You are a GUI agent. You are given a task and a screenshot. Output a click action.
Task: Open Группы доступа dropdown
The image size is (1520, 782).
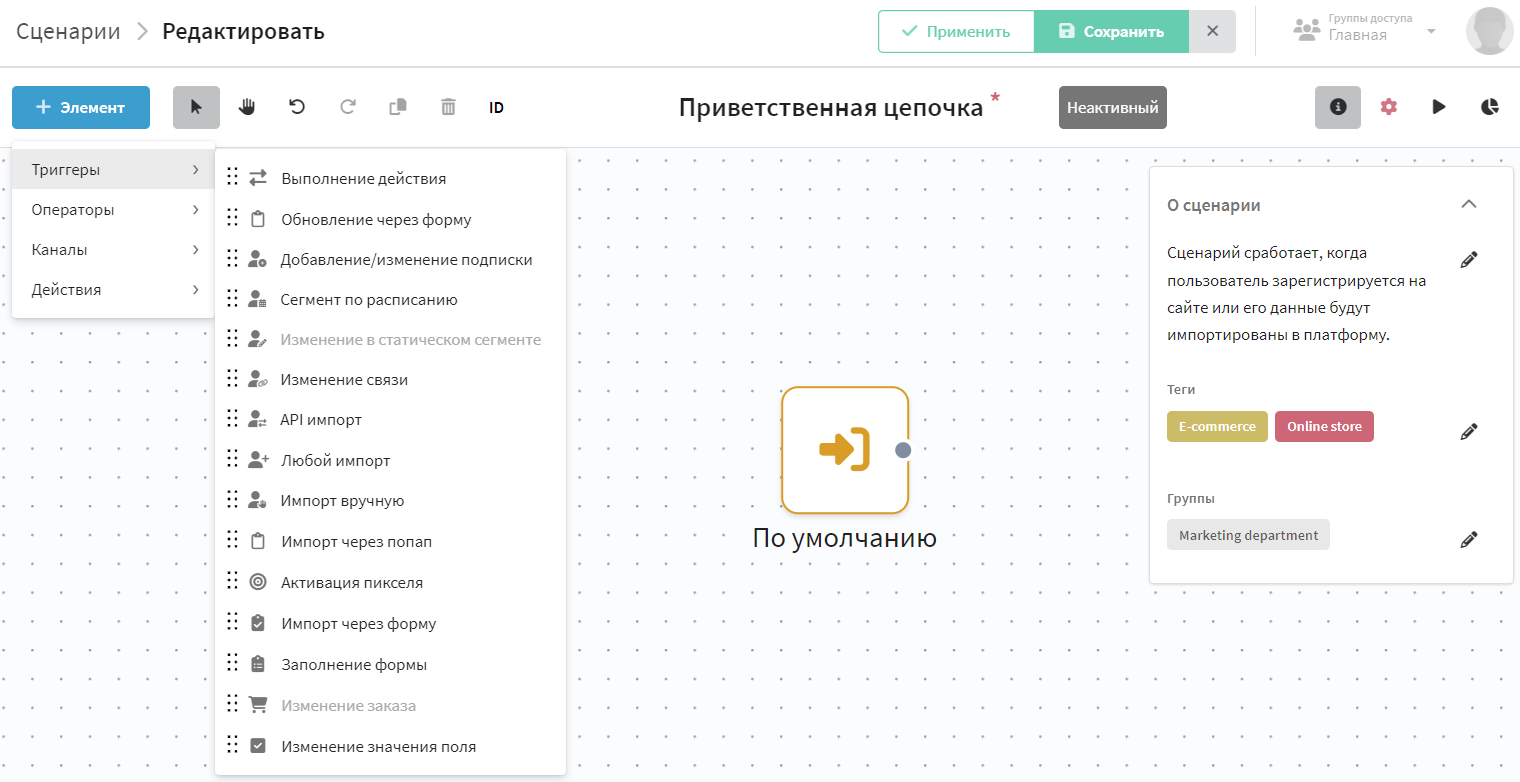(1364, 29)
